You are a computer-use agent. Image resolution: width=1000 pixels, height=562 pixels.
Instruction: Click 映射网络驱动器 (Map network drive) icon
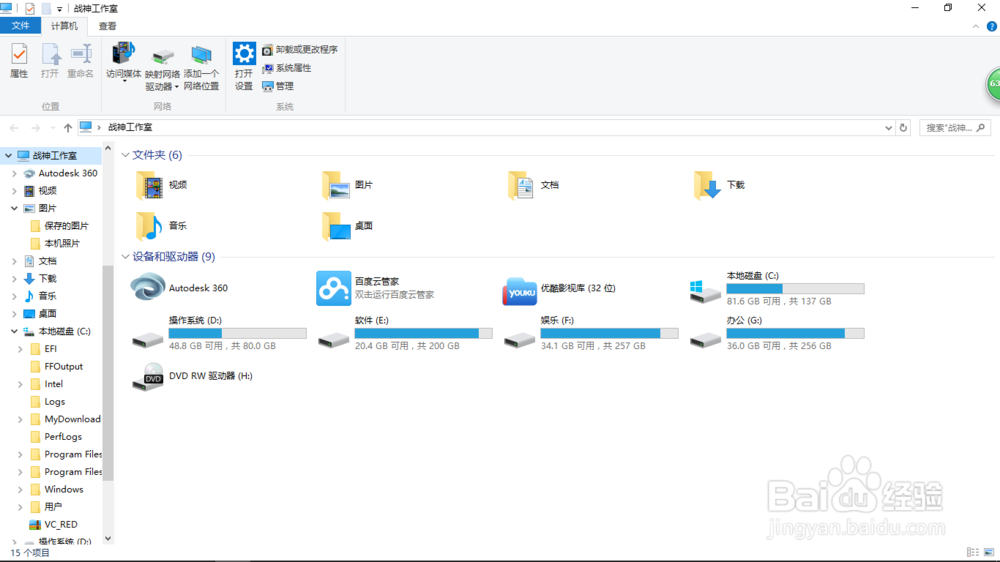pyautogui.click(x=163, y=57)
